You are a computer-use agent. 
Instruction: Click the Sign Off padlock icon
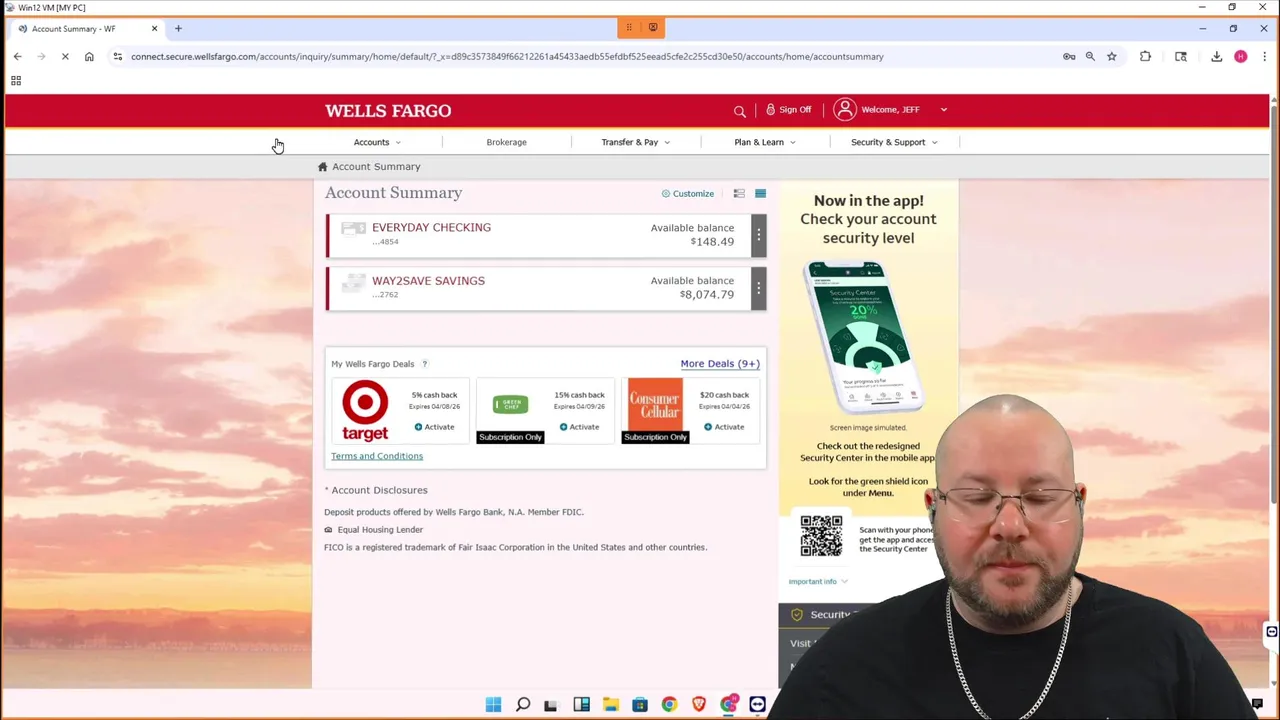tap(770, 109)
